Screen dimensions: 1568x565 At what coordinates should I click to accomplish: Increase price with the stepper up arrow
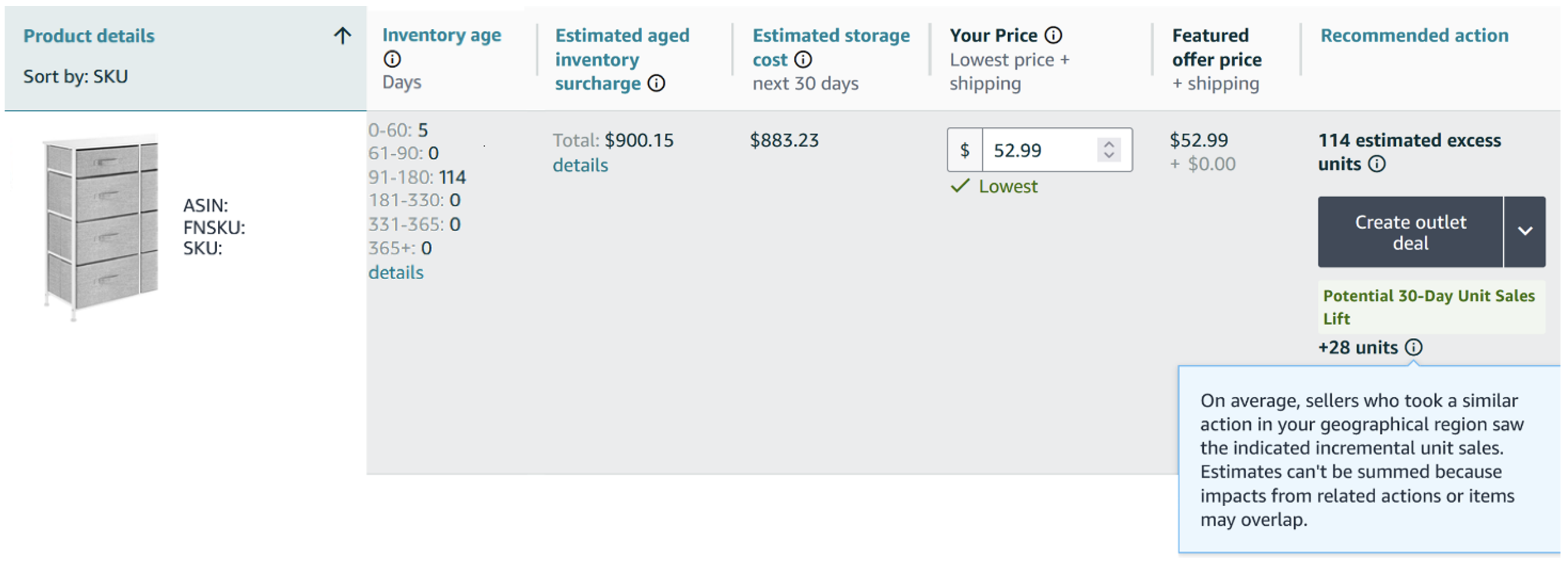pos(1109,144)
